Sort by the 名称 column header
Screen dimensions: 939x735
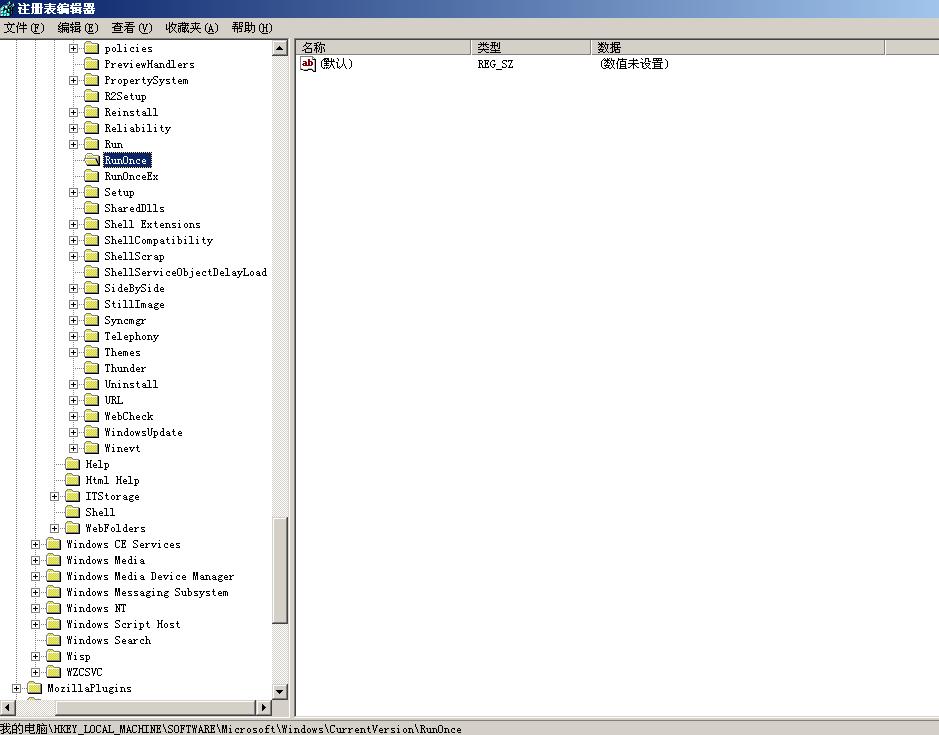click(383, 47)
